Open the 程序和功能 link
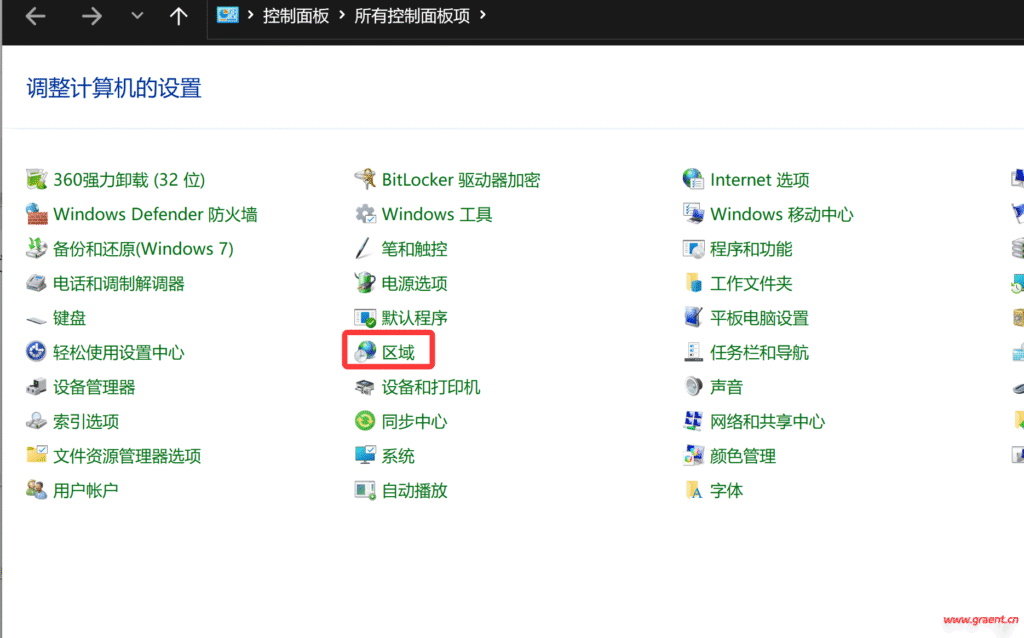The height and width of the screenshot is (638, 1024). (x=751, y=249)
